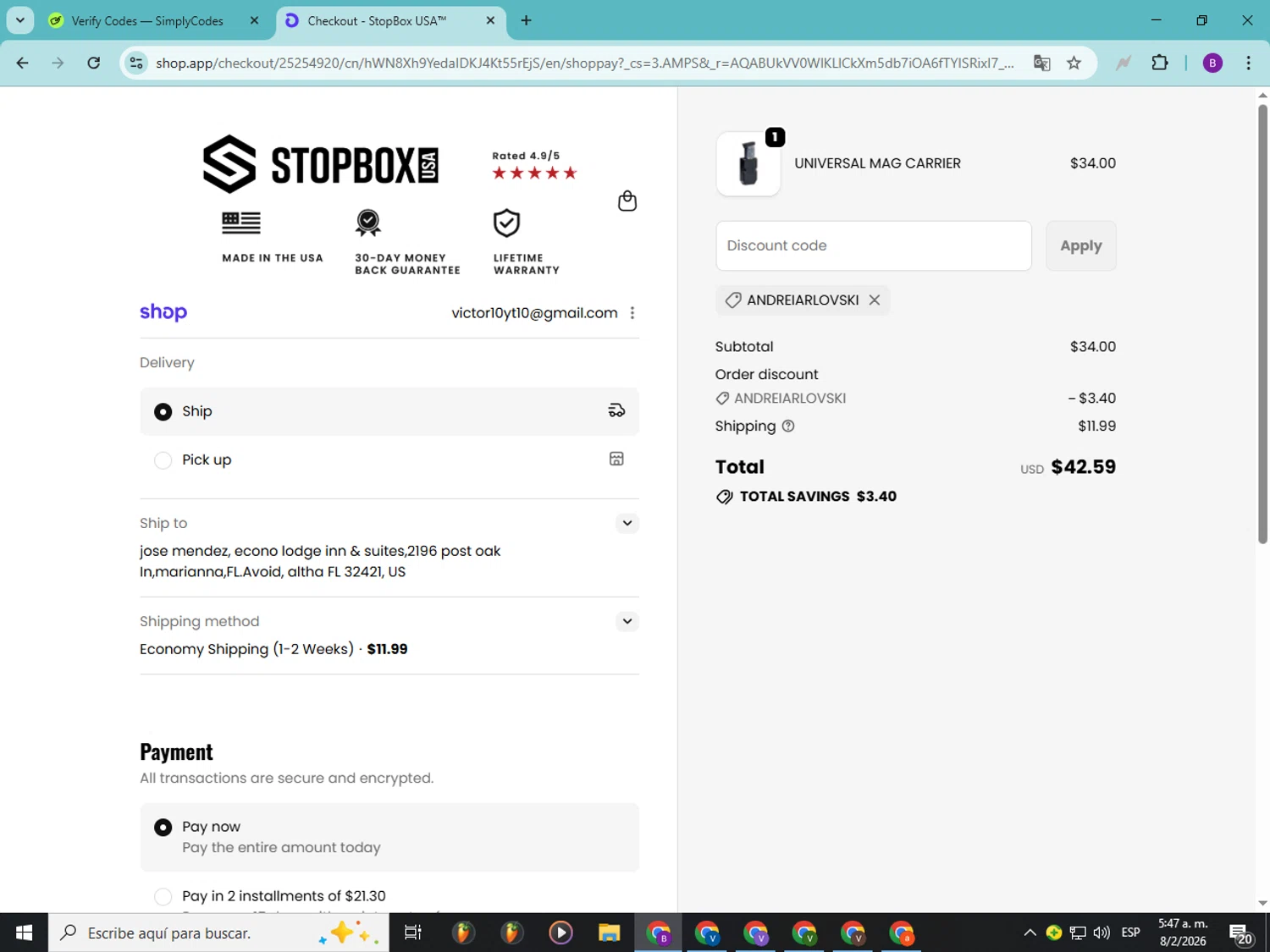This screenshot has height=952, width=1270.
Task: Click the taskbar clock showing 5:47 a. m.
Action: point(1183,933)
